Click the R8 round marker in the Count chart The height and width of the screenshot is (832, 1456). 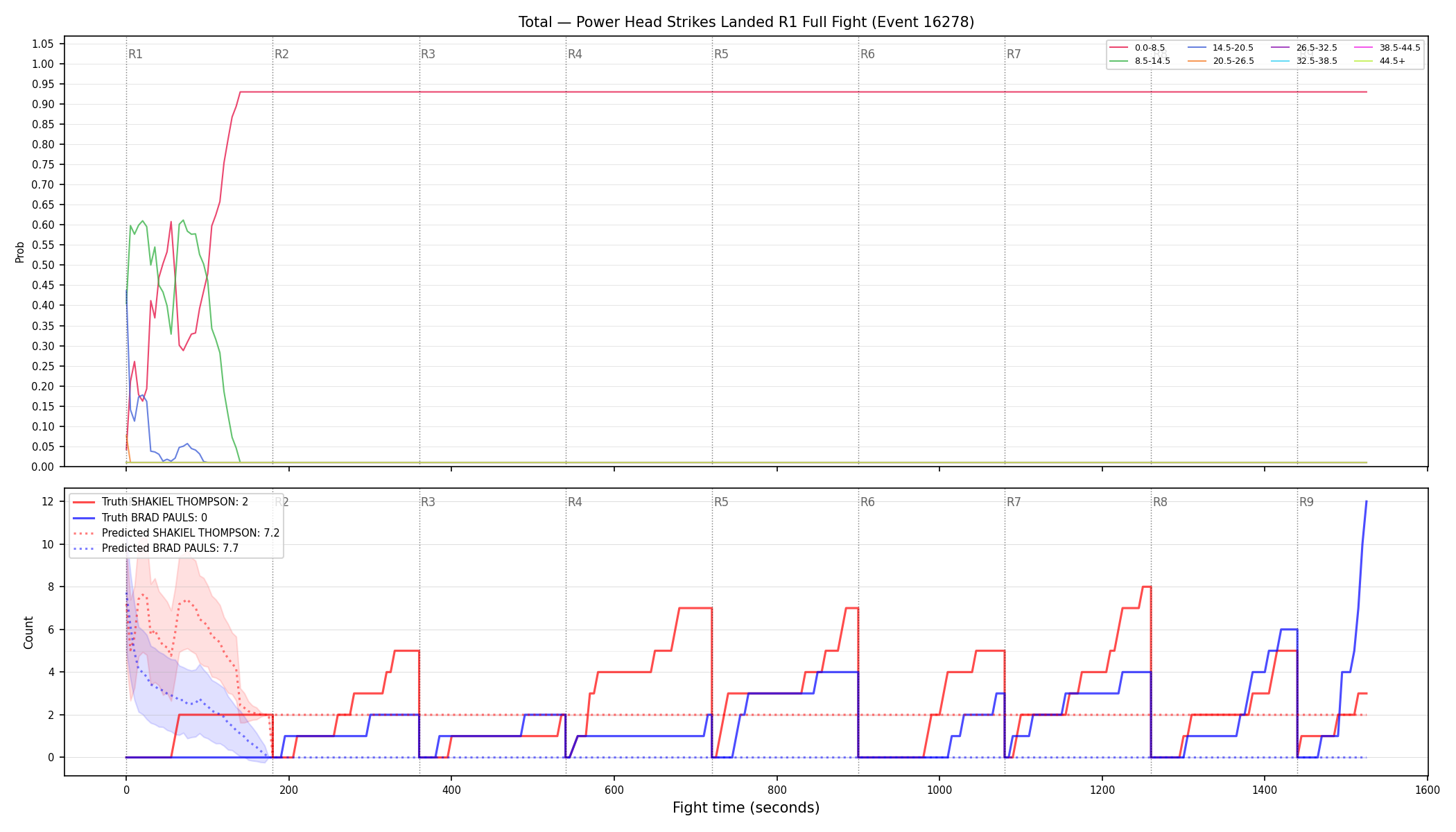pyautogui.click(x=1160, y=502)
